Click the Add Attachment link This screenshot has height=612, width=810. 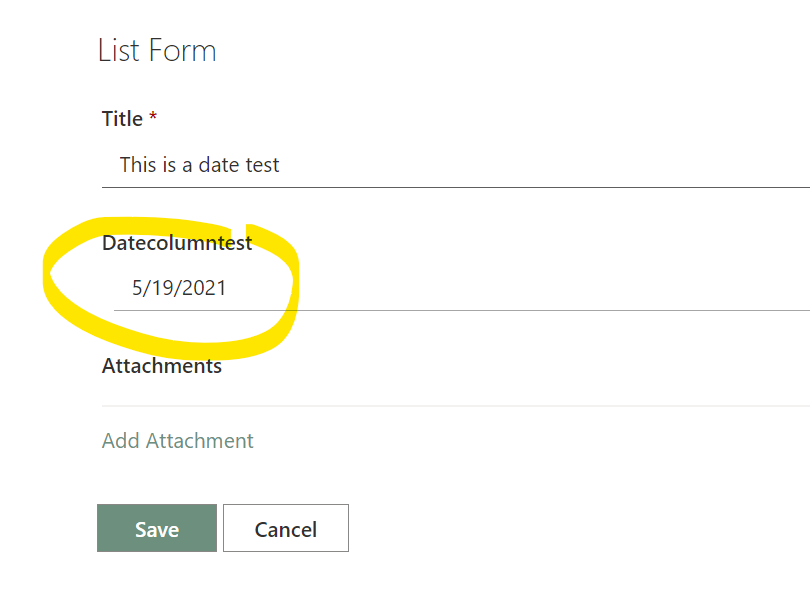pos(177,440)
